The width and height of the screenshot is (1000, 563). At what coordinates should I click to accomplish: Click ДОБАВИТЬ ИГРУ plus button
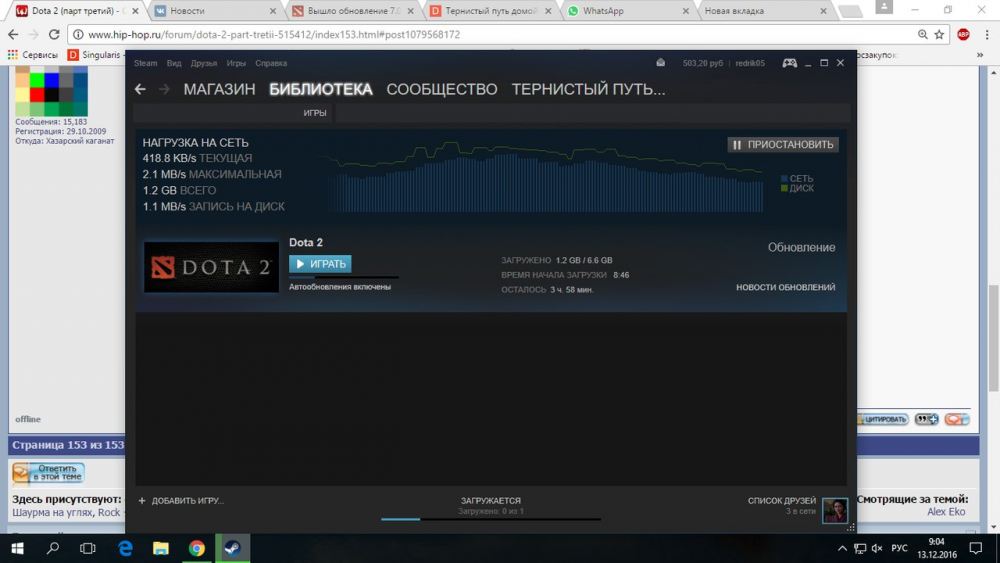[181, 501]
